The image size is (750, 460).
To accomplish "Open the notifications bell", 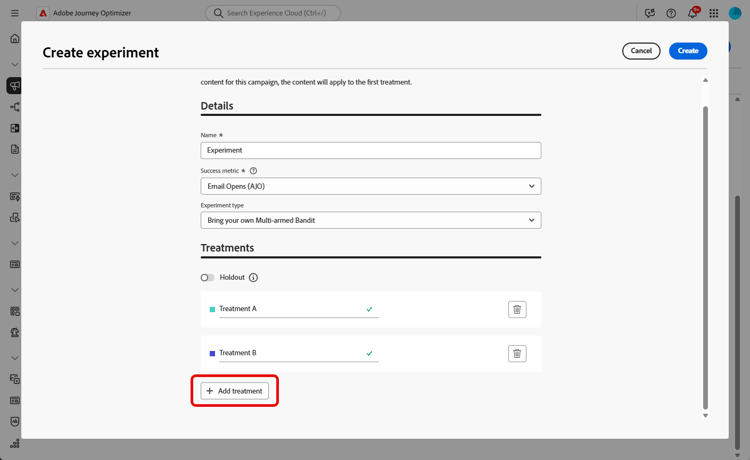I will coord(692,13).
